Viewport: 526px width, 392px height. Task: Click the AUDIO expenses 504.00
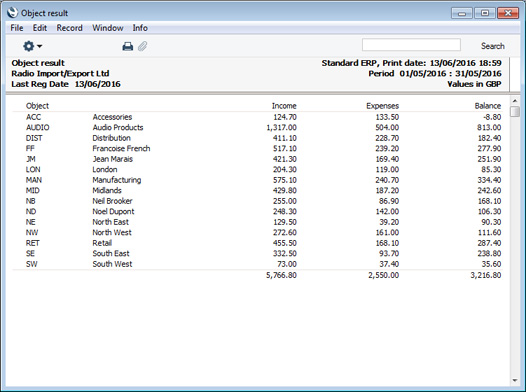coord(387,127)
